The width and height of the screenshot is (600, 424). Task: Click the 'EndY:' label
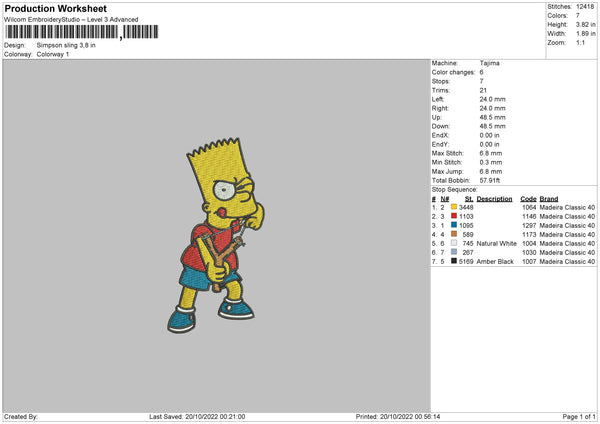440,144
